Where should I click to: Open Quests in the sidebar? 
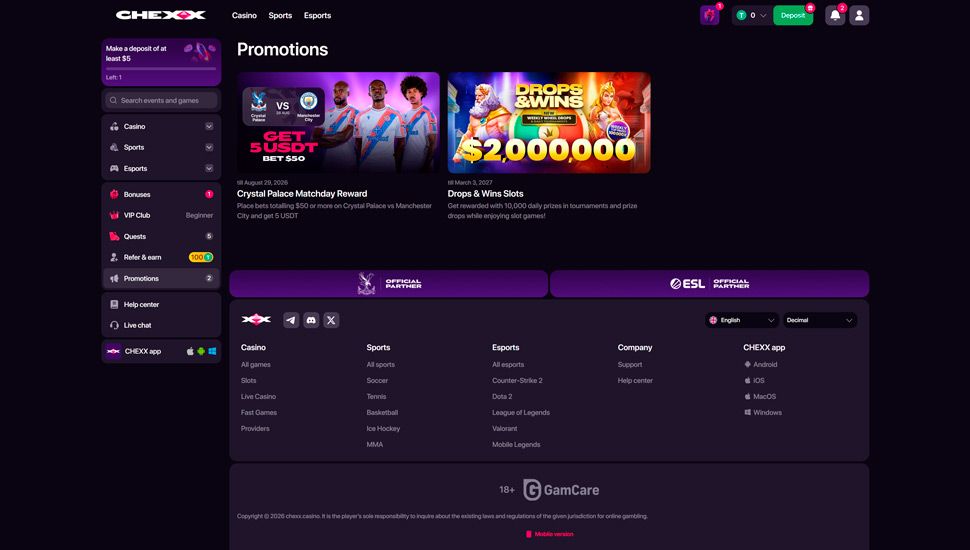pyautogui.click(x=161, y=236)
